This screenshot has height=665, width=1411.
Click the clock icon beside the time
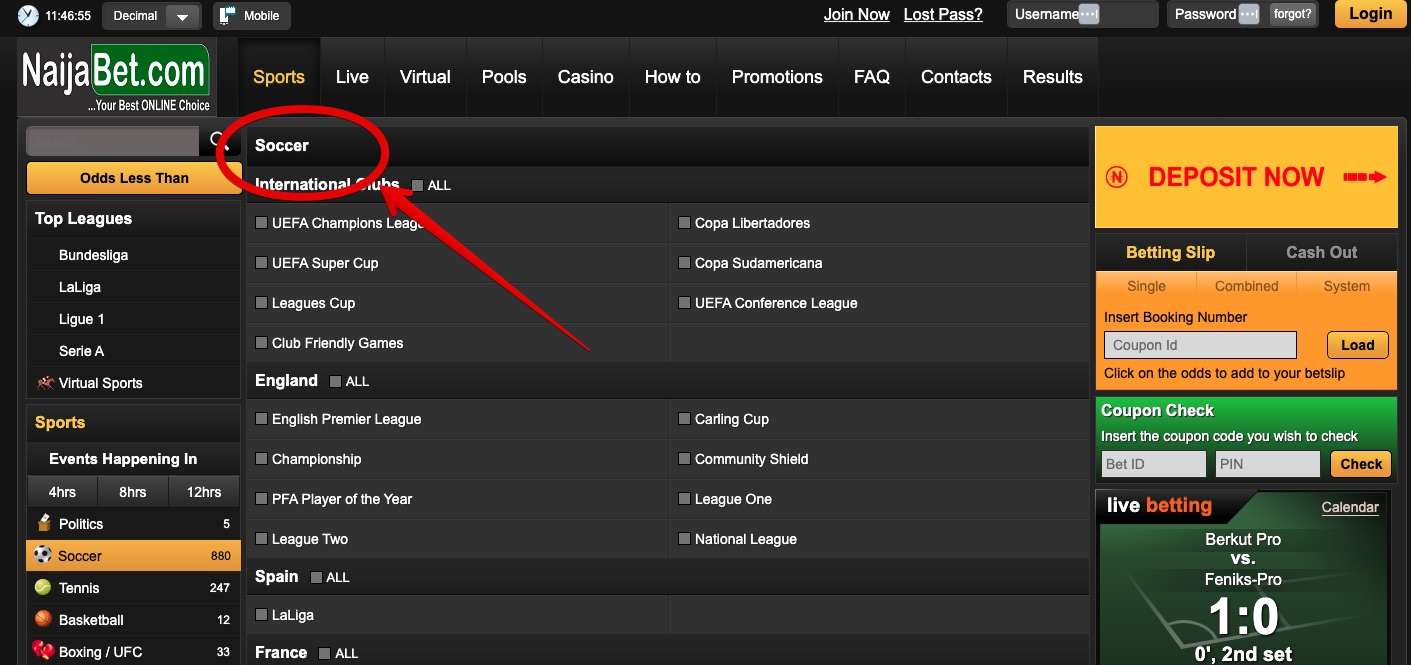pos(28,15)
